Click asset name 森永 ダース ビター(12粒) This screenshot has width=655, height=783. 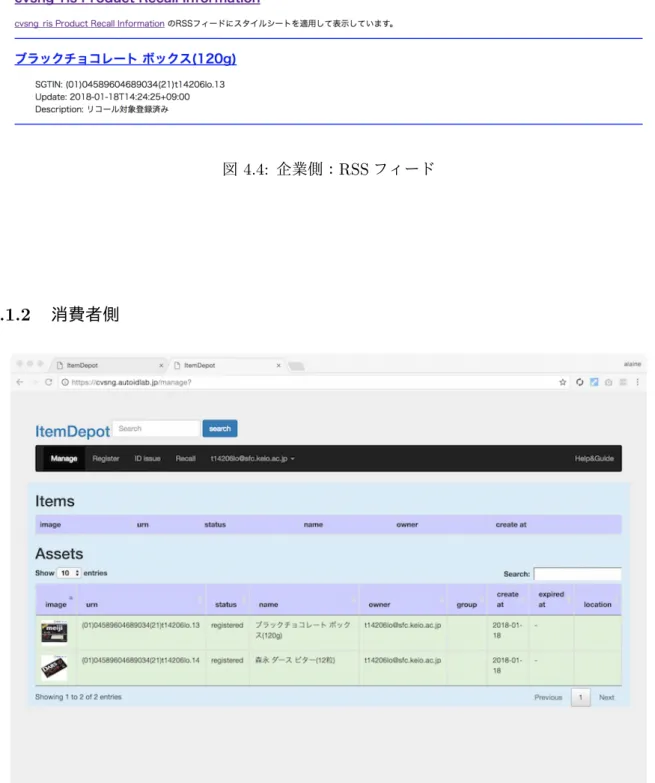[295, 660]
